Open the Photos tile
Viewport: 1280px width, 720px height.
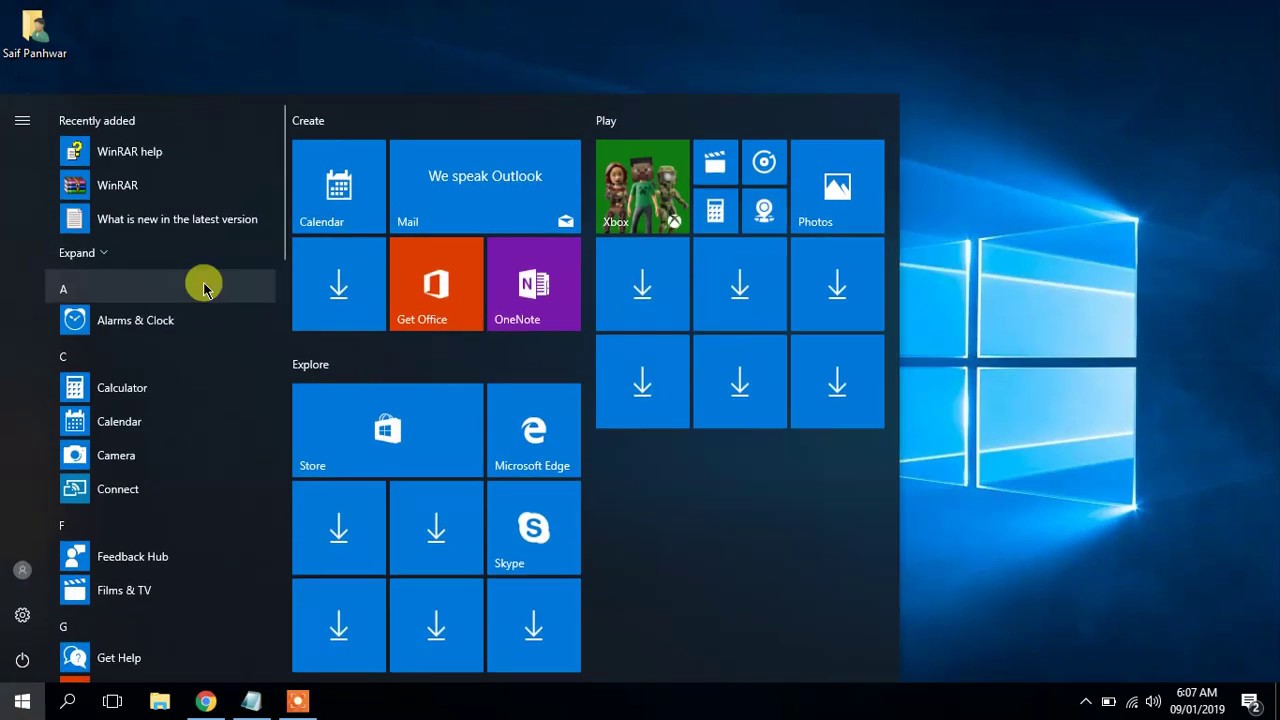coord(836,186)
